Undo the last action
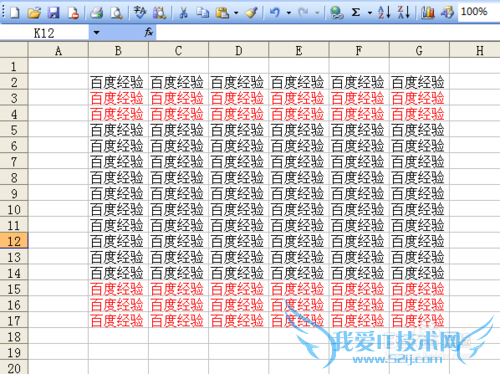 point(275,13)
